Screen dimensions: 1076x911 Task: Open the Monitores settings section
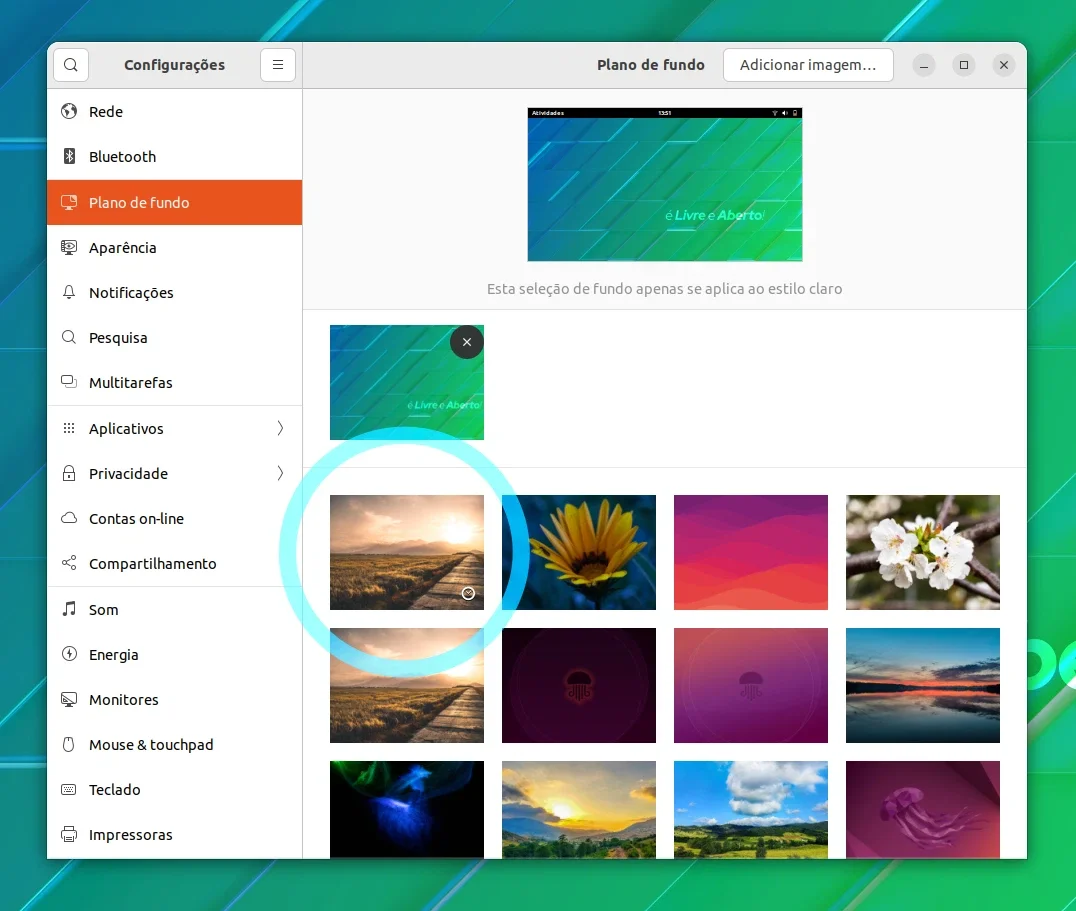[174, 700]
